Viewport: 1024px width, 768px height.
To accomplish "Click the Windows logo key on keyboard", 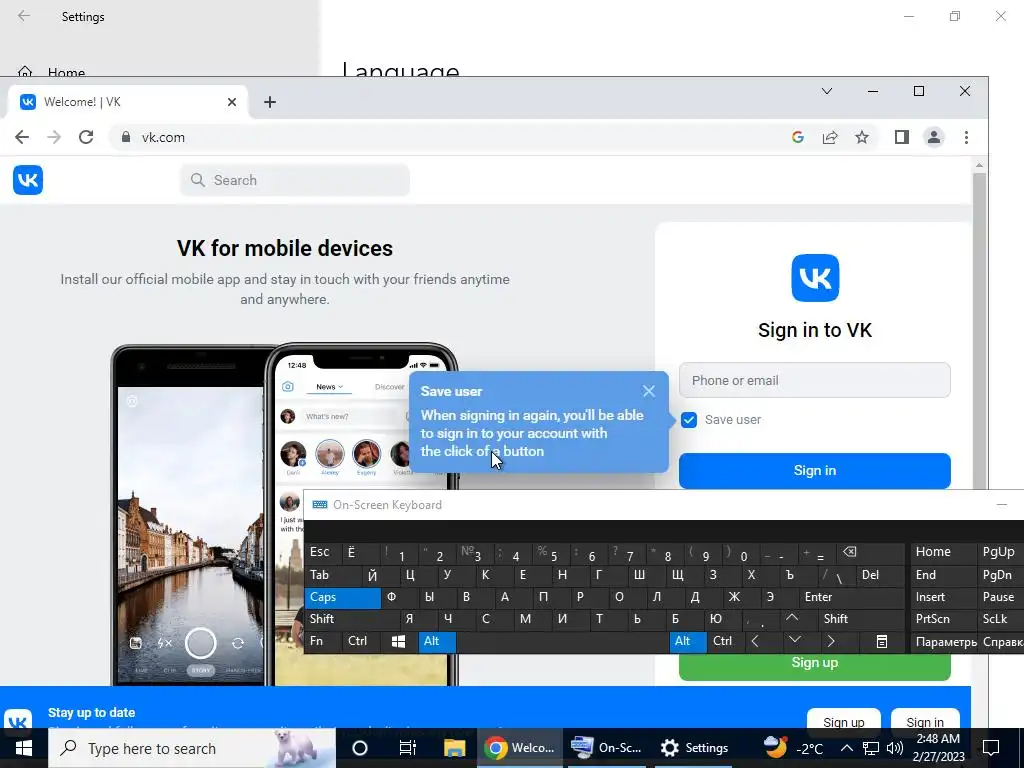I will tap(398, 641).
